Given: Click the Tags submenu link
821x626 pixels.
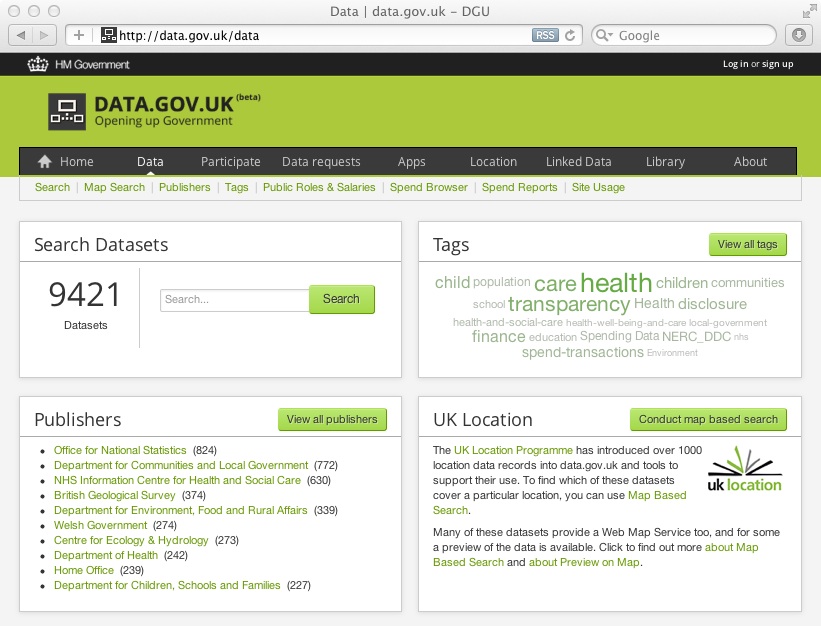Looking at the screenshot, I should (x=236, y=187).
